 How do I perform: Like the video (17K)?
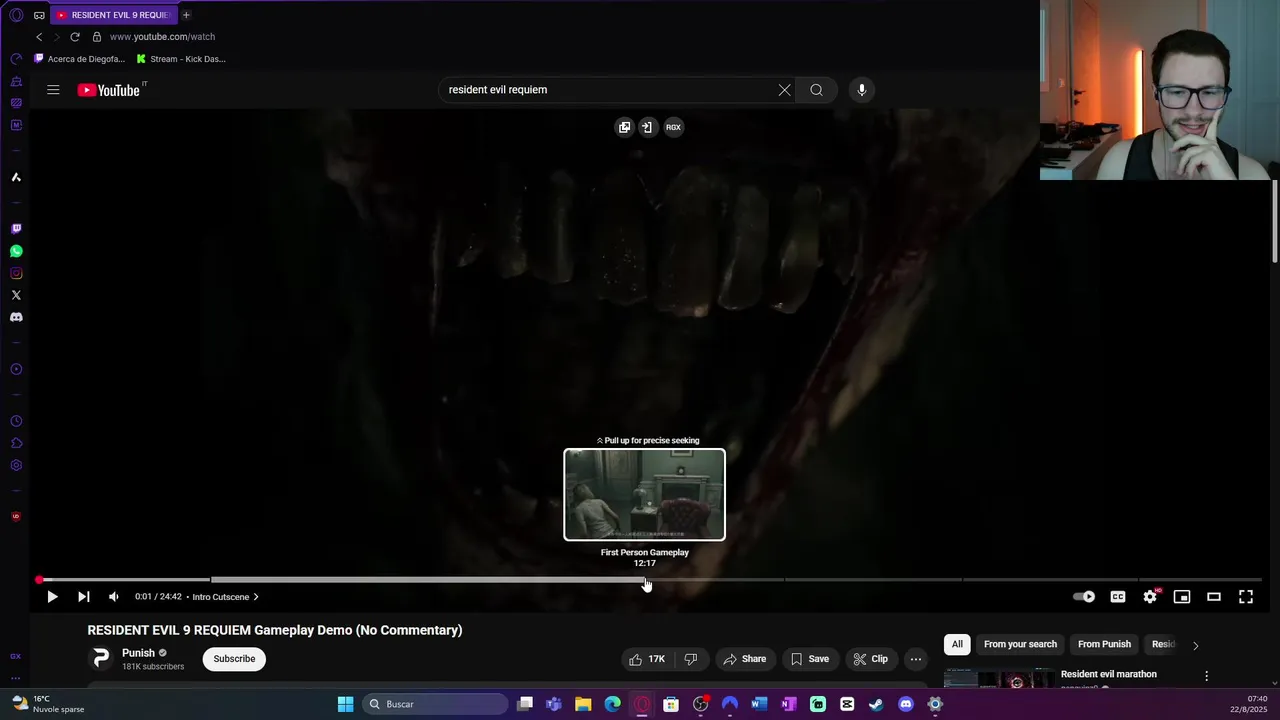click(647, 659)
